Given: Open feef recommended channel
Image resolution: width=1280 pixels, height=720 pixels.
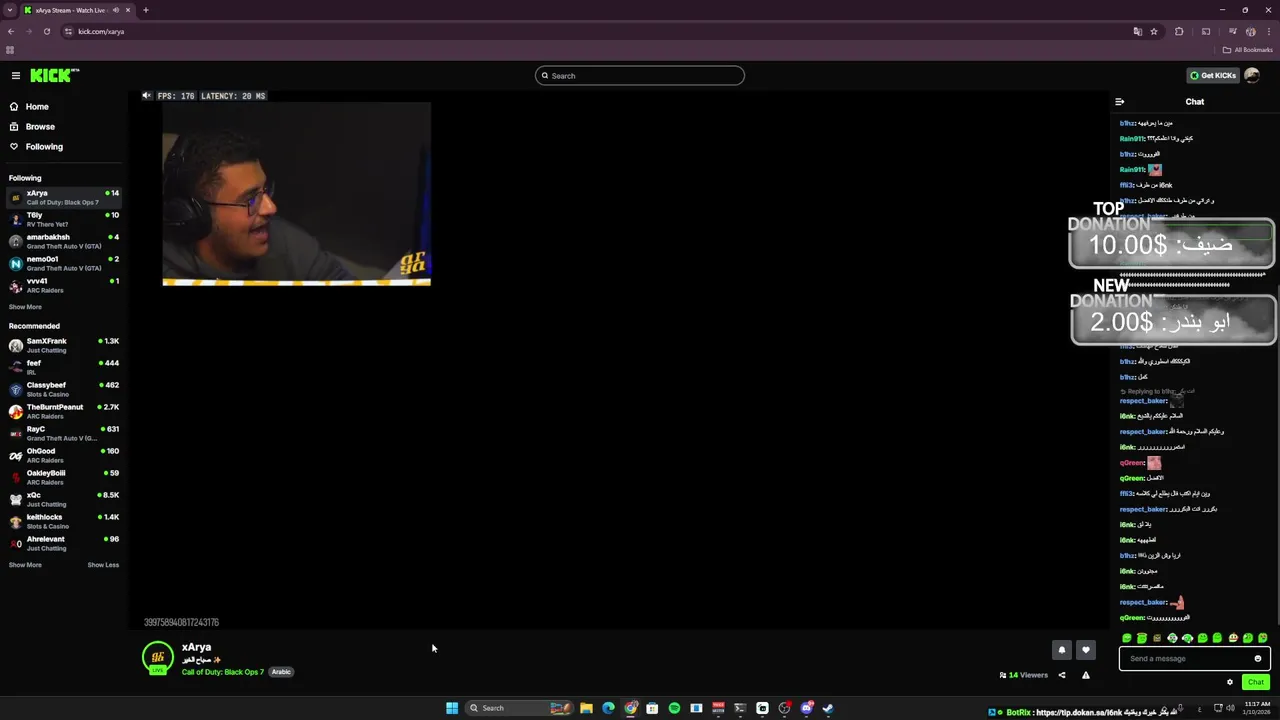Looking at the screenshot, I should [64, 368].
